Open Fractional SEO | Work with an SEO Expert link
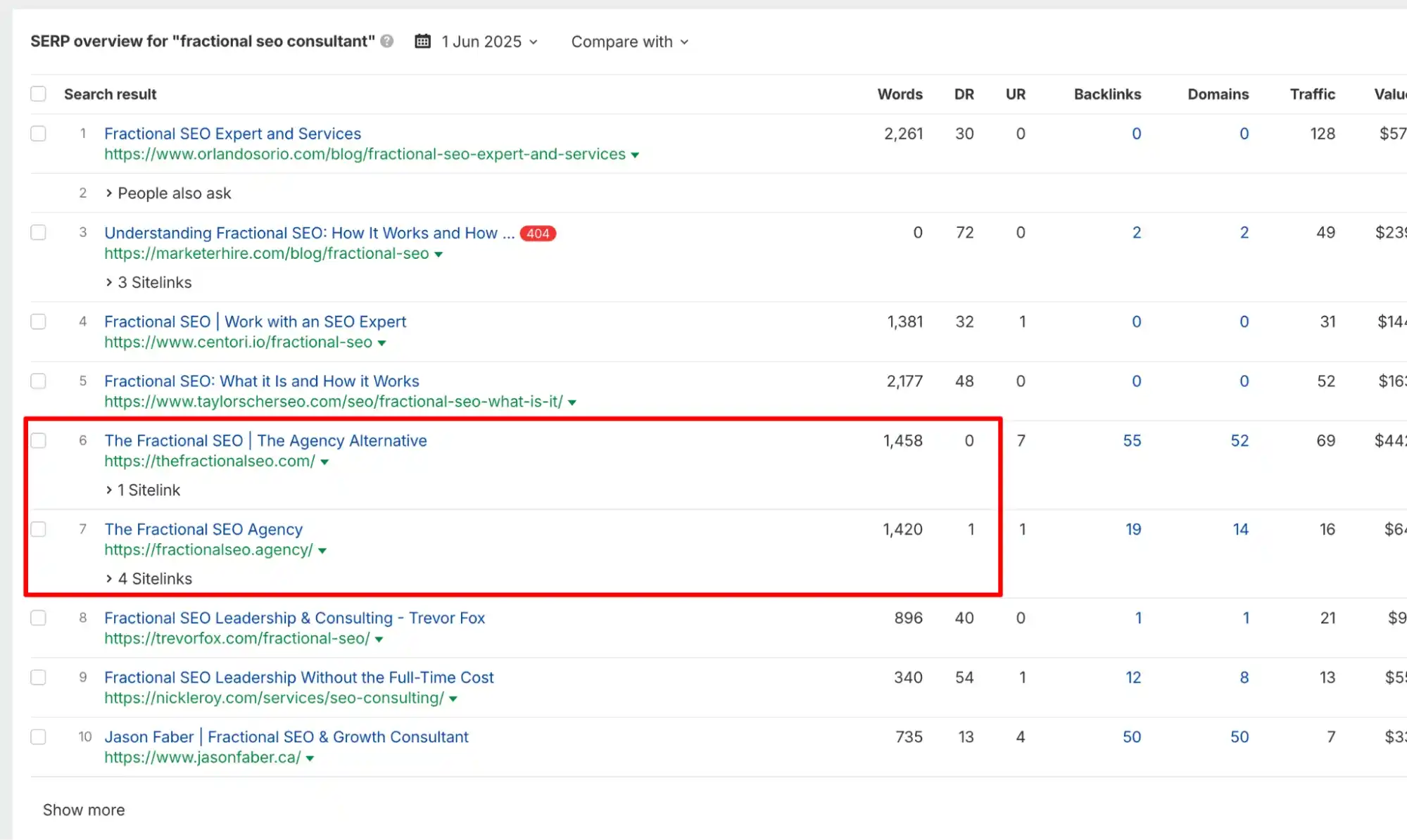The height and width of the screenshot is (840, 1407). [x=255, y=322]
